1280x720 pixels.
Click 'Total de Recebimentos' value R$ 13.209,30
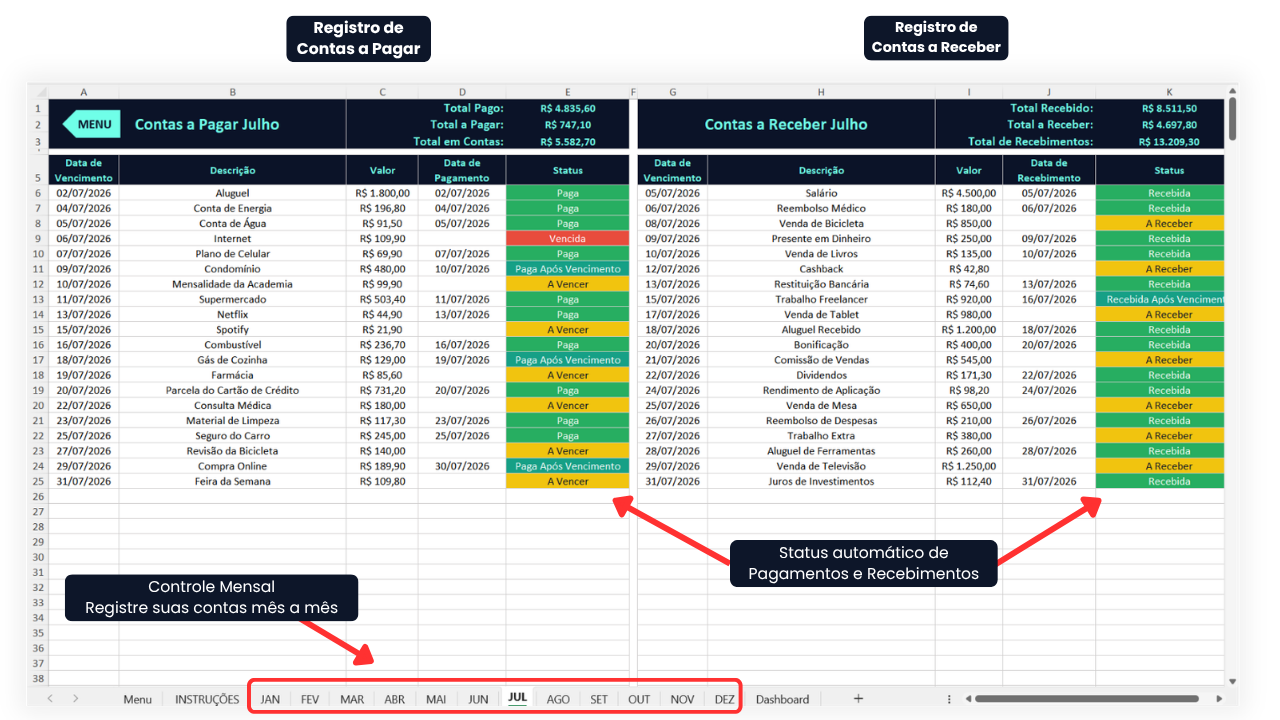pos(1169,142)
